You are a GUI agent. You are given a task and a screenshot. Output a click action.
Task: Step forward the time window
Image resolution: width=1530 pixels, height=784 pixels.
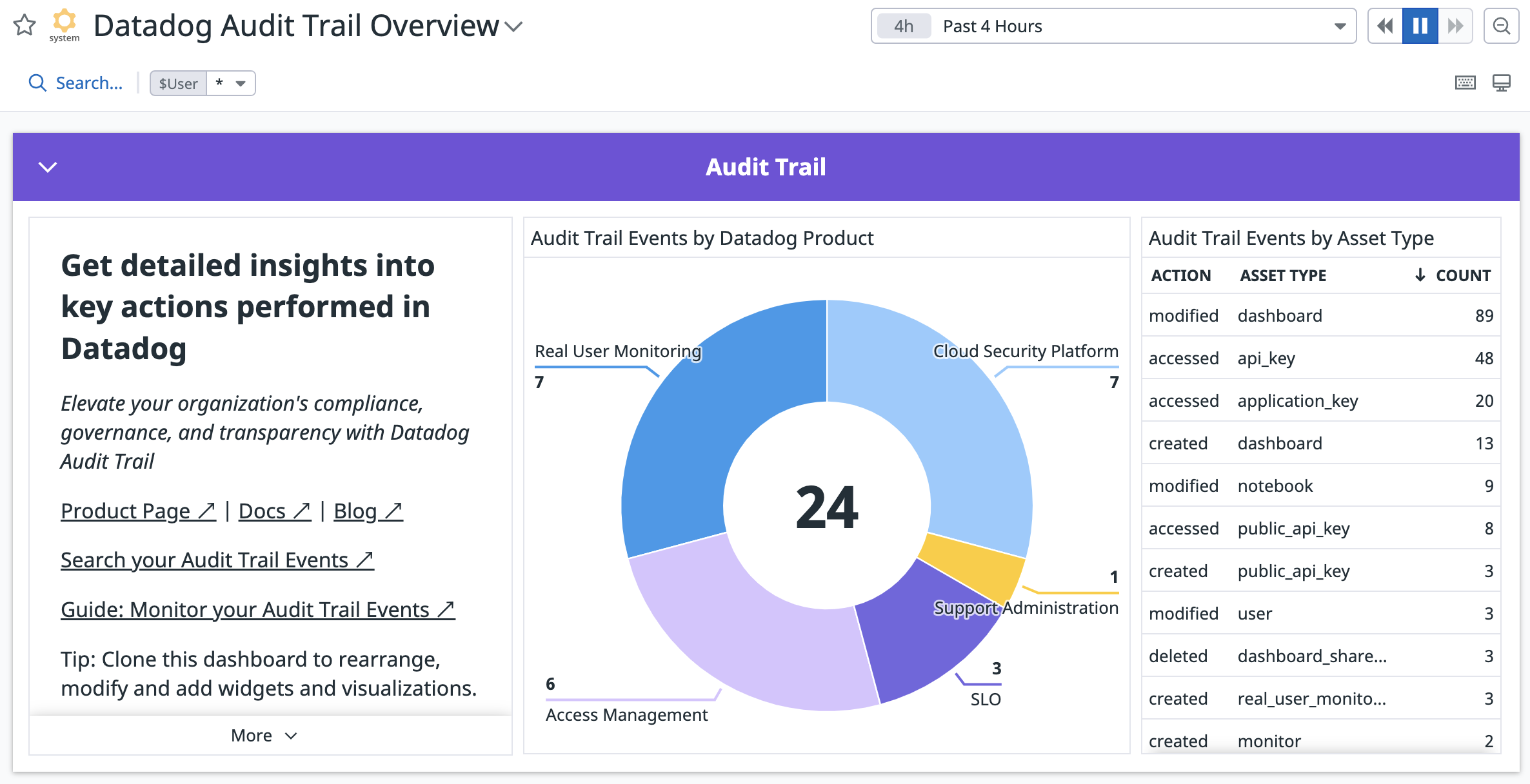[1455, 26]
